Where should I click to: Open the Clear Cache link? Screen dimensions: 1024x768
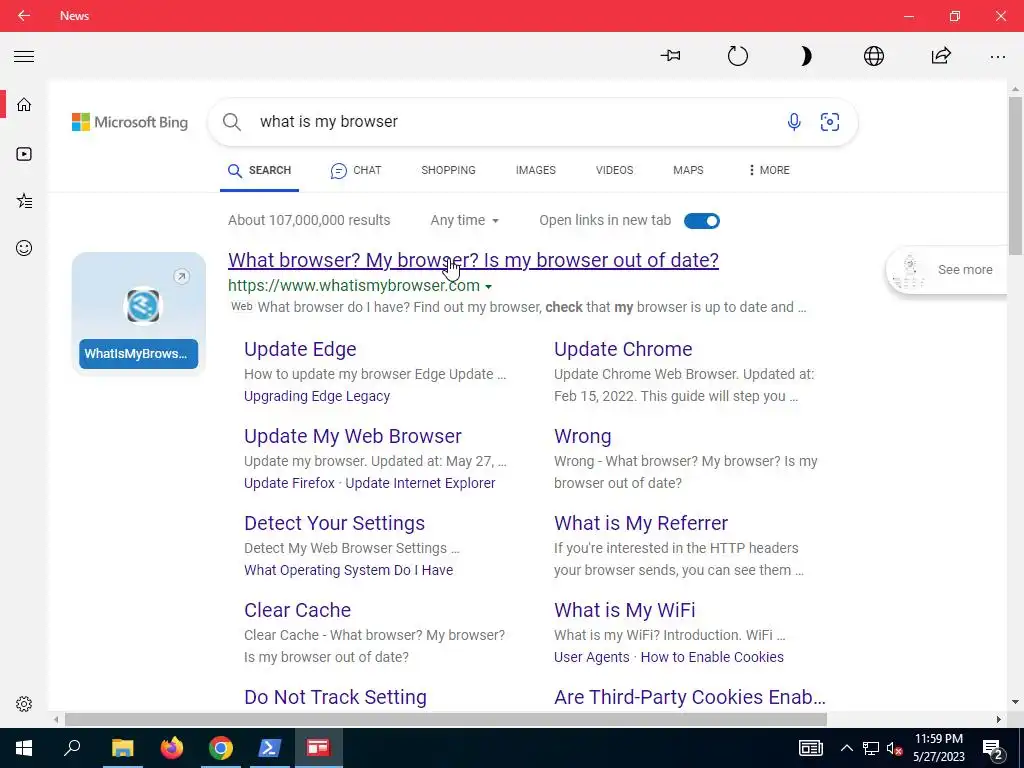tap(298, 610)
